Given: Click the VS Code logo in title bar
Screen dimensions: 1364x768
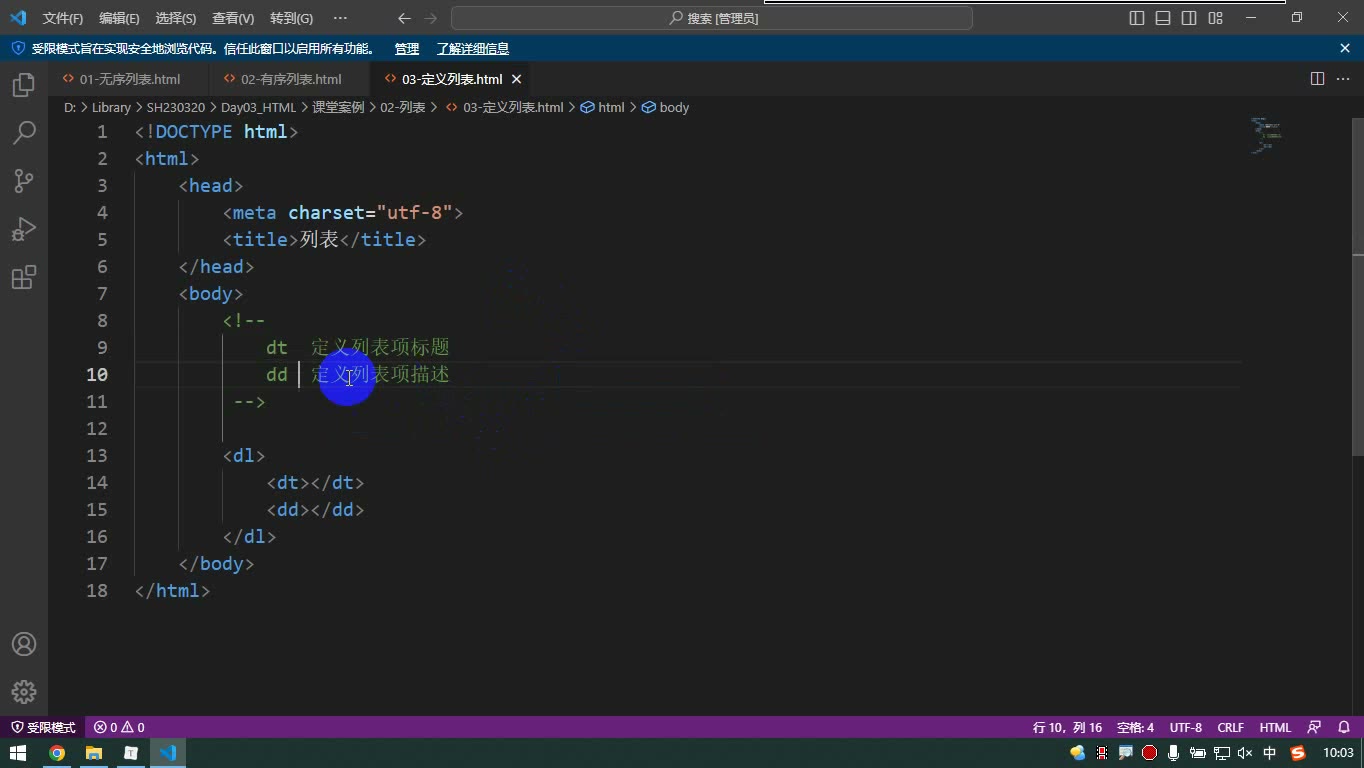Looking at the screenshot, I should pyautogui.click(x=18, y=18).
